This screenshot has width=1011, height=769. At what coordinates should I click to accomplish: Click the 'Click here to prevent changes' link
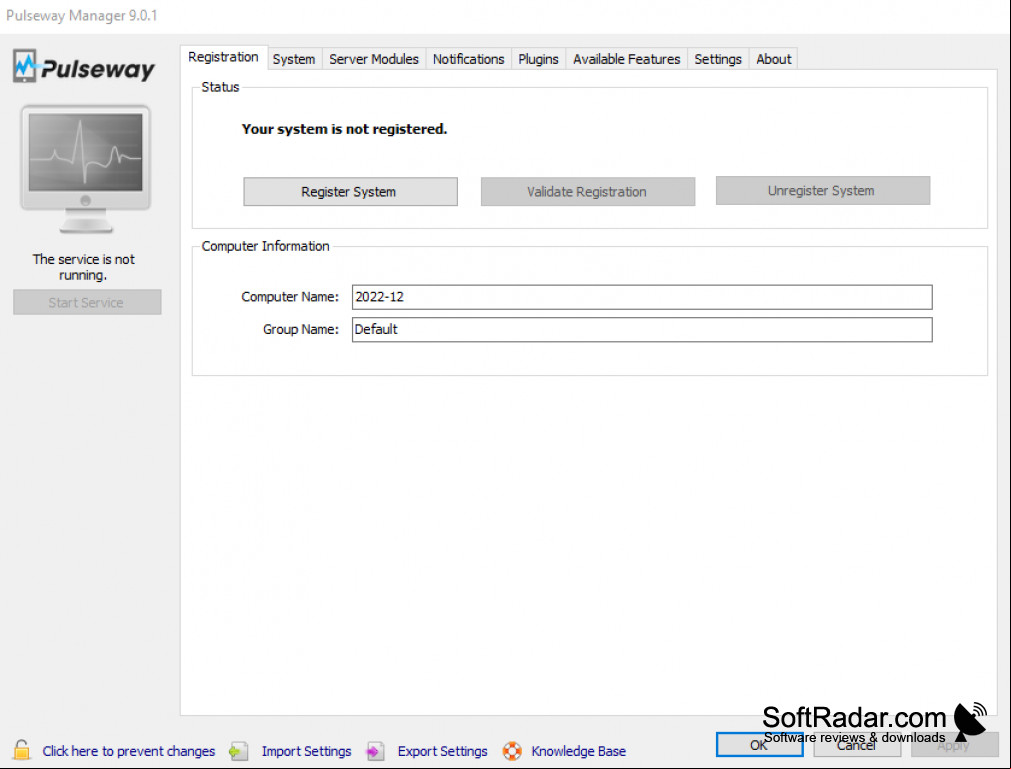click(x=129, y=751)
